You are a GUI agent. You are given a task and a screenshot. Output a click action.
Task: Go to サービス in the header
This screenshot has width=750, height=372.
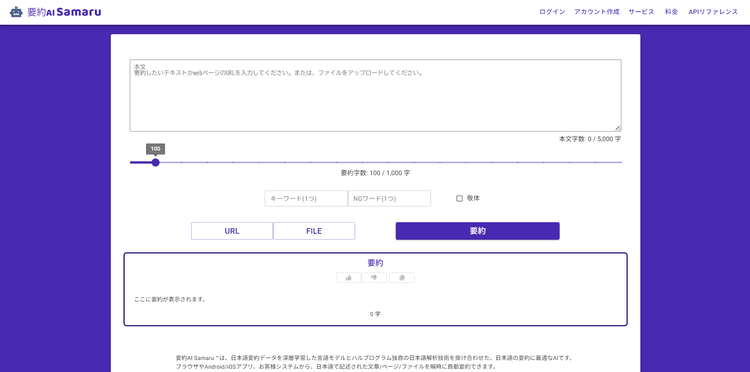click(x=641, y=12)
